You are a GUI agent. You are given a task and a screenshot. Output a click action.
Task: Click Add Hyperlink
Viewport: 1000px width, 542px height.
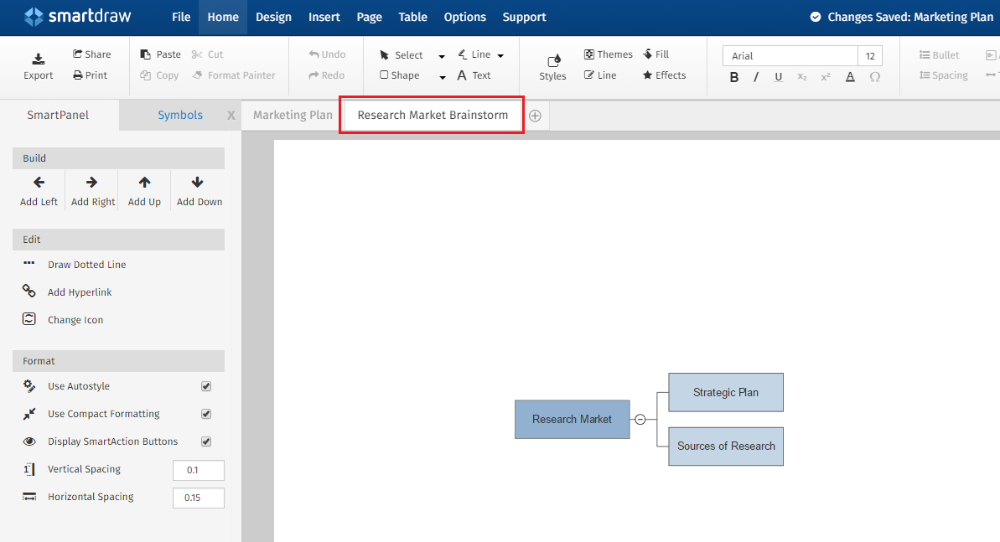tap(67, 292)
